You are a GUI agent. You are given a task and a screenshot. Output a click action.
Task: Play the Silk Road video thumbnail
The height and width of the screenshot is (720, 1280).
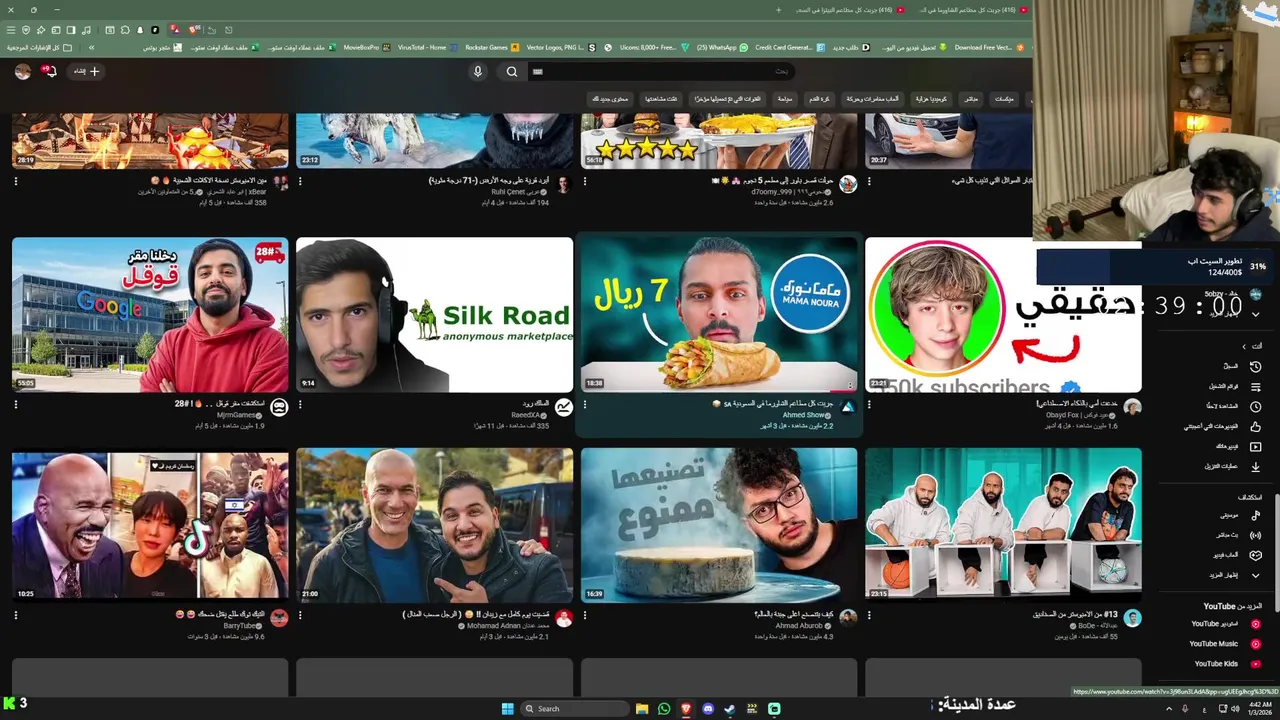pyautogui.click(x=434, y=315)
